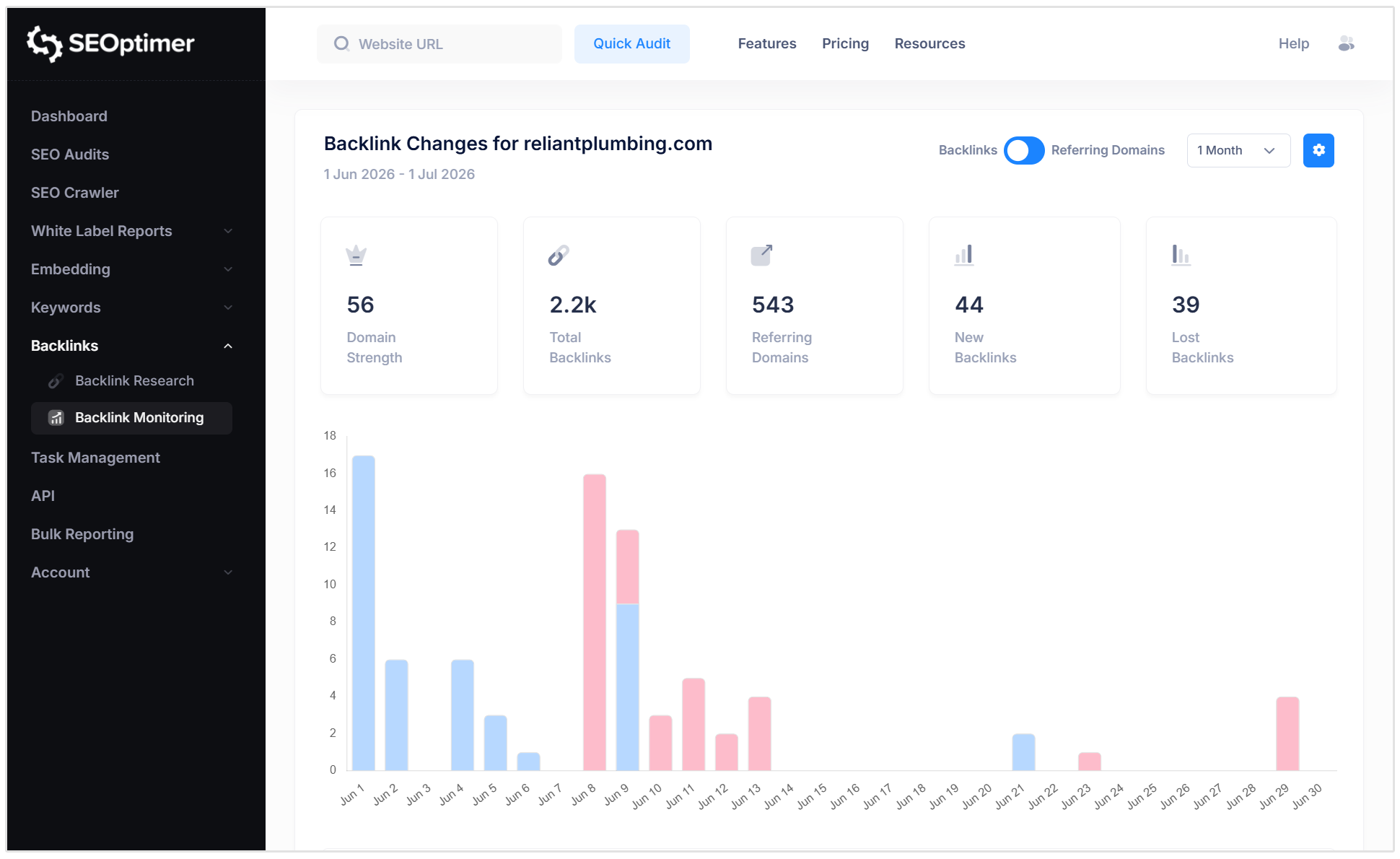Image resolution: width=1400 pixels, height=859 pixels.
Task: Click the pink segment of Jun 9 bar
Action: (x=628, y=567)
